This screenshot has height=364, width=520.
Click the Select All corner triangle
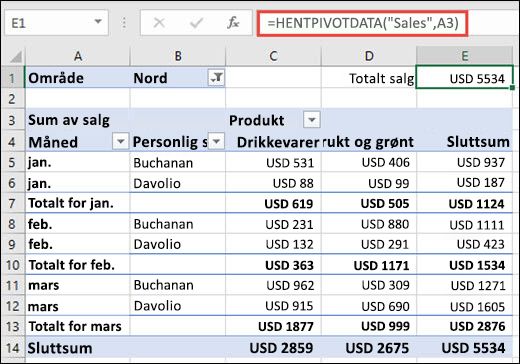tap(16, 57)
